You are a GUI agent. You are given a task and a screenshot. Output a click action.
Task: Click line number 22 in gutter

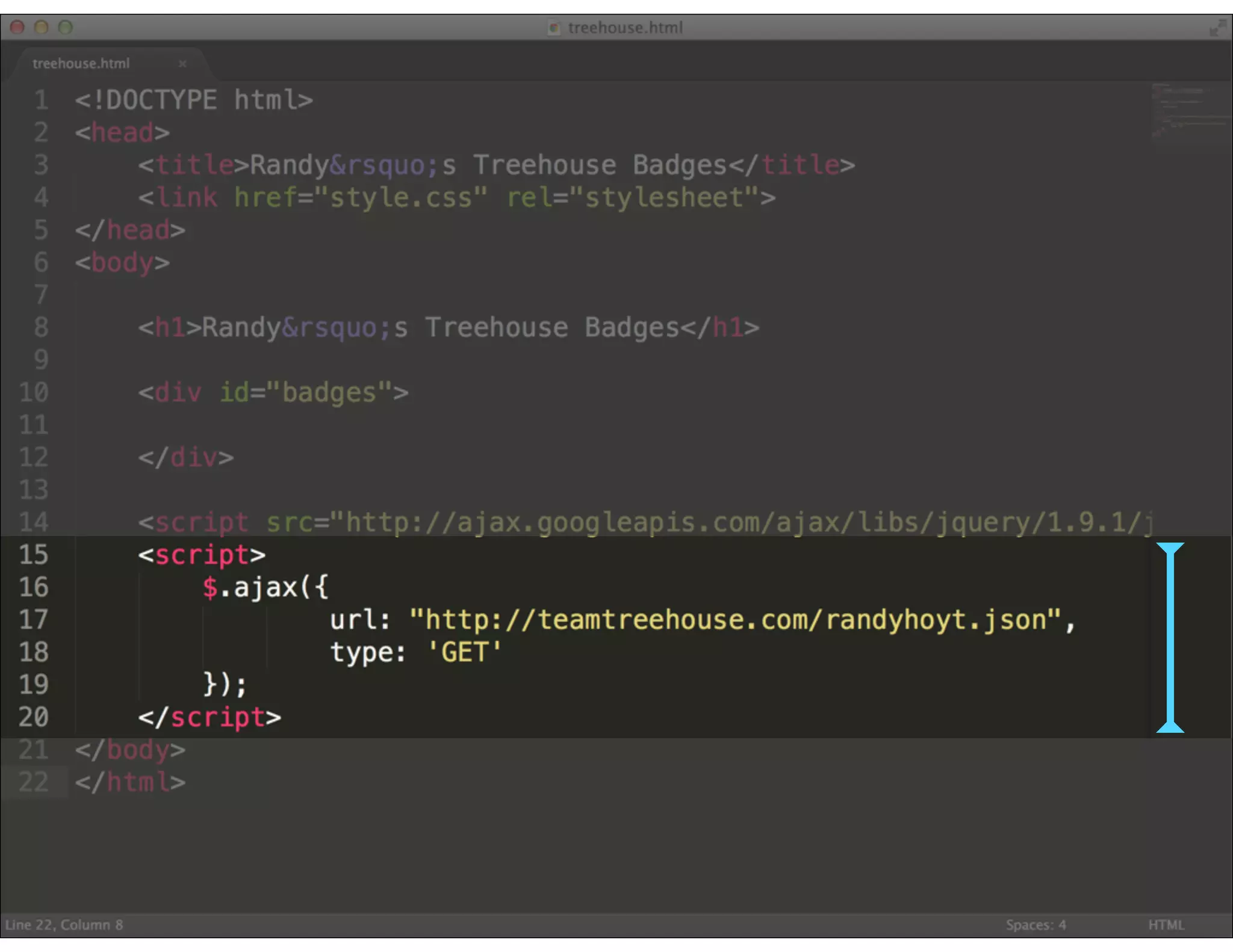[34, 782]
